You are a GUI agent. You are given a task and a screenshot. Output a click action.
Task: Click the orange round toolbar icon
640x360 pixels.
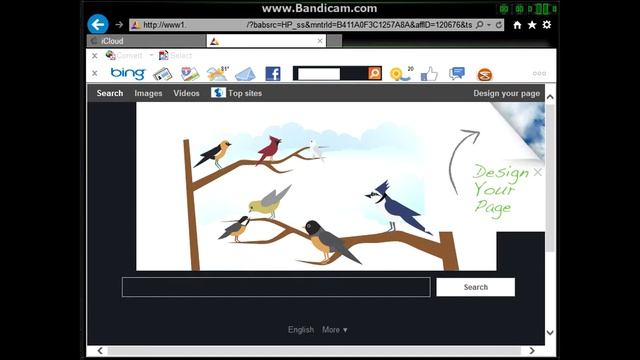[x=485, y=74]
